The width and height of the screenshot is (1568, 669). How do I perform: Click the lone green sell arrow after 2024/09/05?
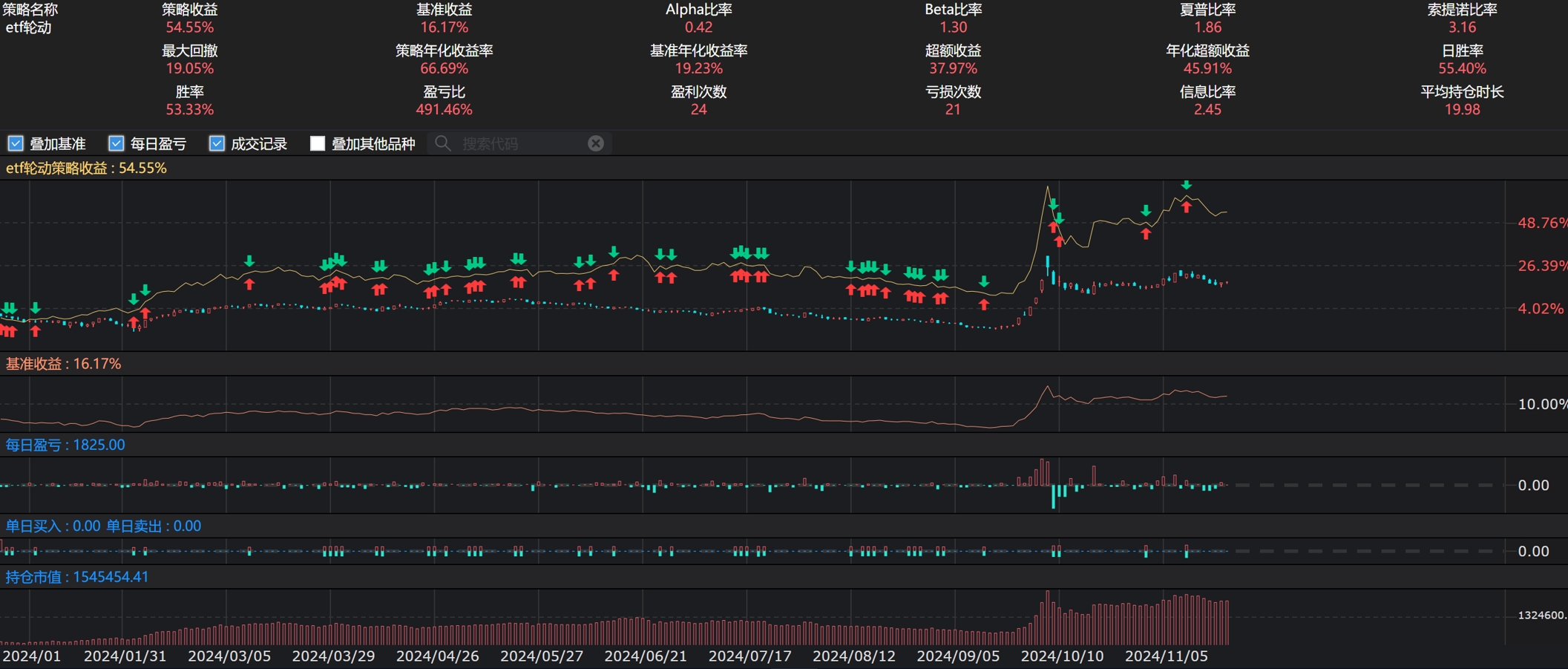984,281
